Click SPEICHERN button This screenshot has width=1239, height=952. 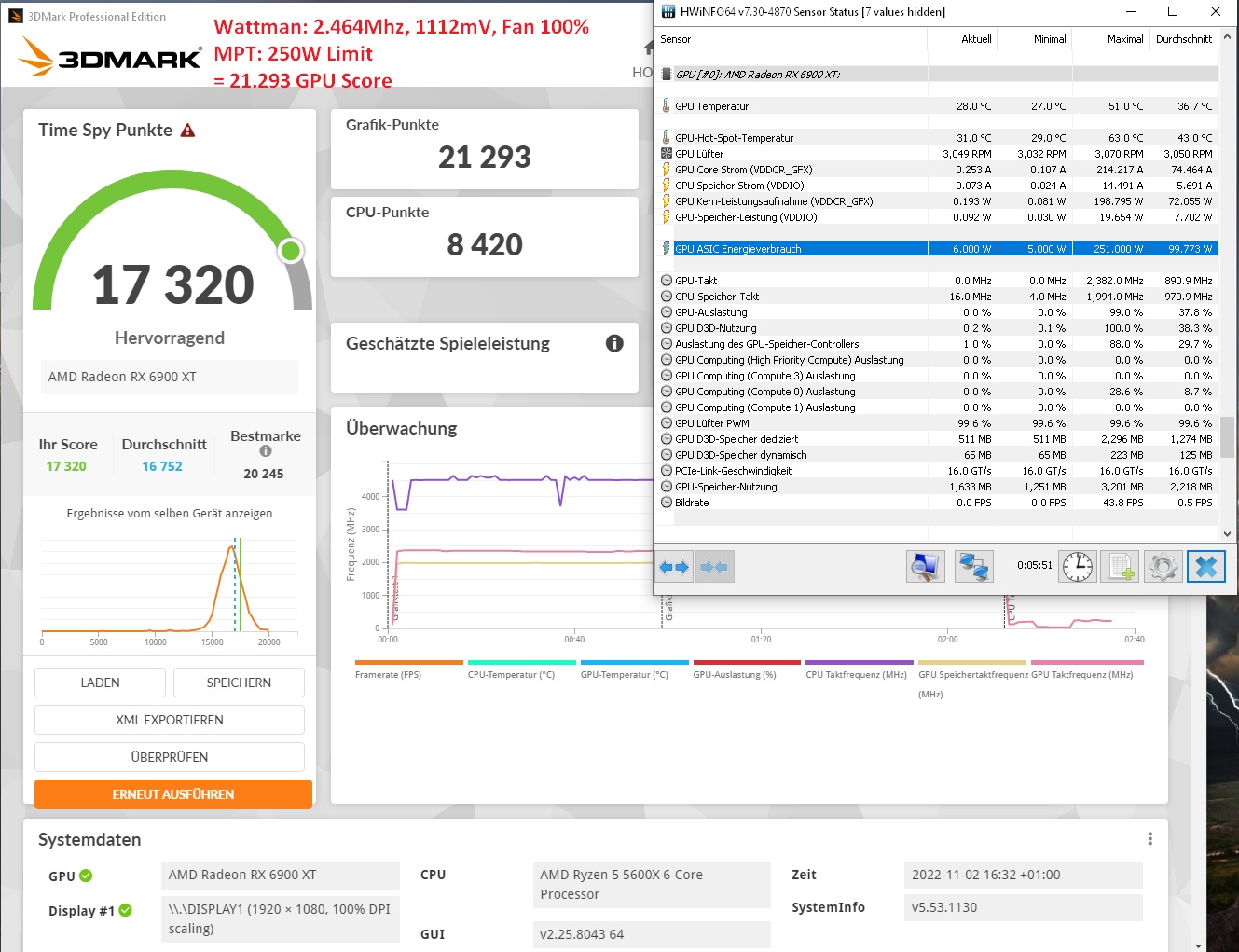coord(239,683)
